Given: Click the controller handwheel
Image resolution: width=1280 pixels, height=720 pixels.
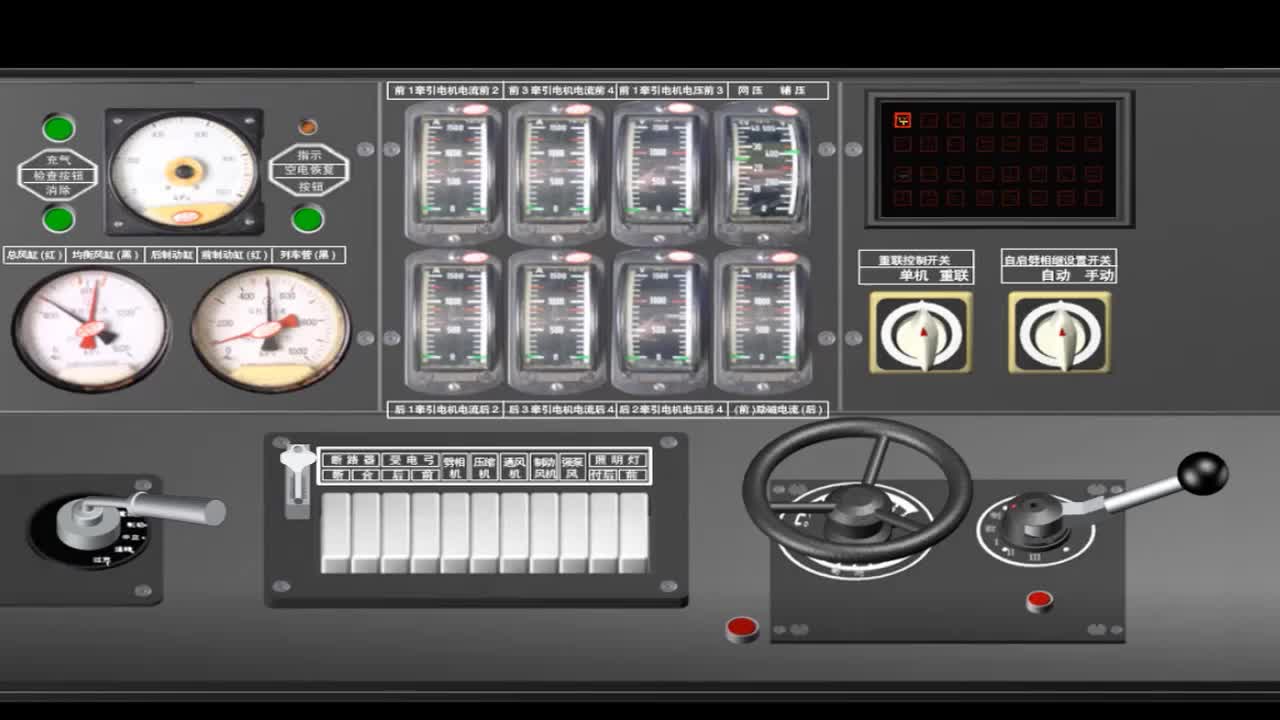Looking at the screenshot, I should pos(857,489).
